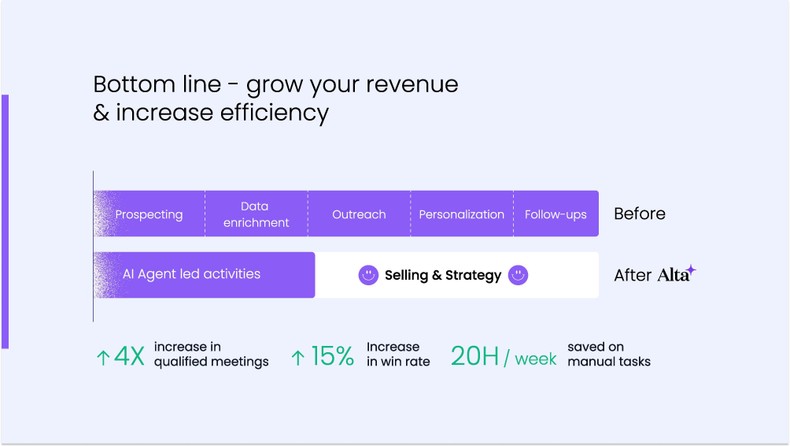Click the Before label

coord(639,214)
